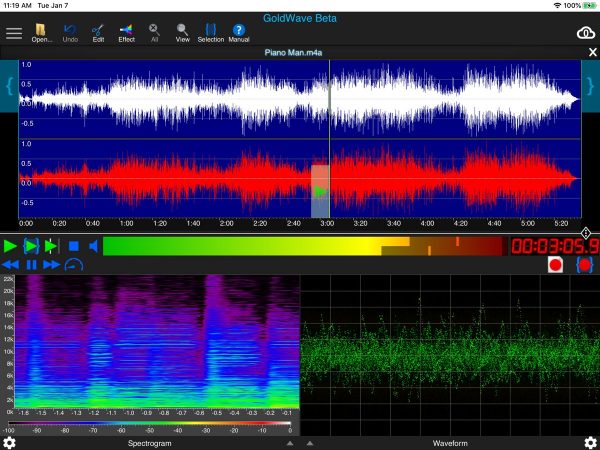Viewport: 600px width, 450px height.
Task: Click the panel resize handle diamond icon
Action: (586, 233)
